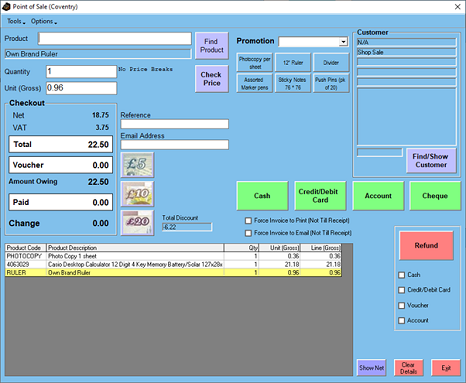Select Photocopy per sheet quick button
The height and width of the screenshot is (383, 466).
tap(255, 63)
